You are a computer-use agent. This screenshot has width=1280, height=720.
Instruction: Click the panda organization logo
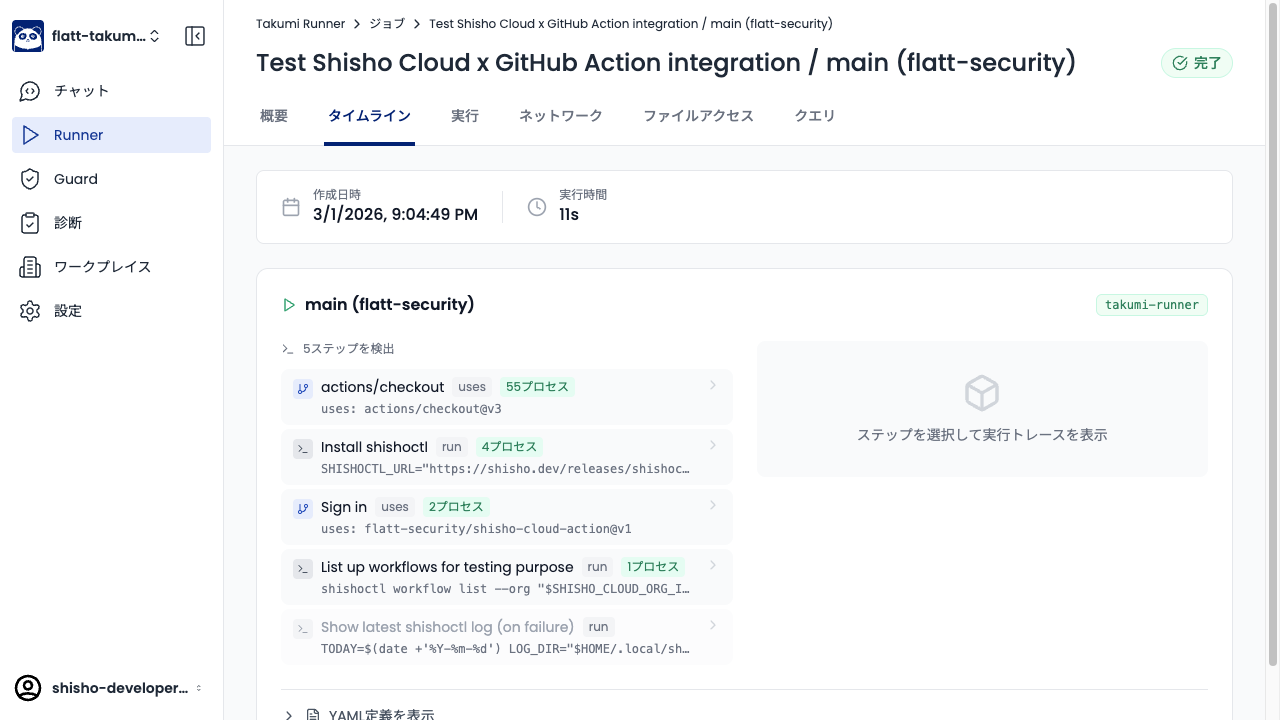(x=28, y=36)
